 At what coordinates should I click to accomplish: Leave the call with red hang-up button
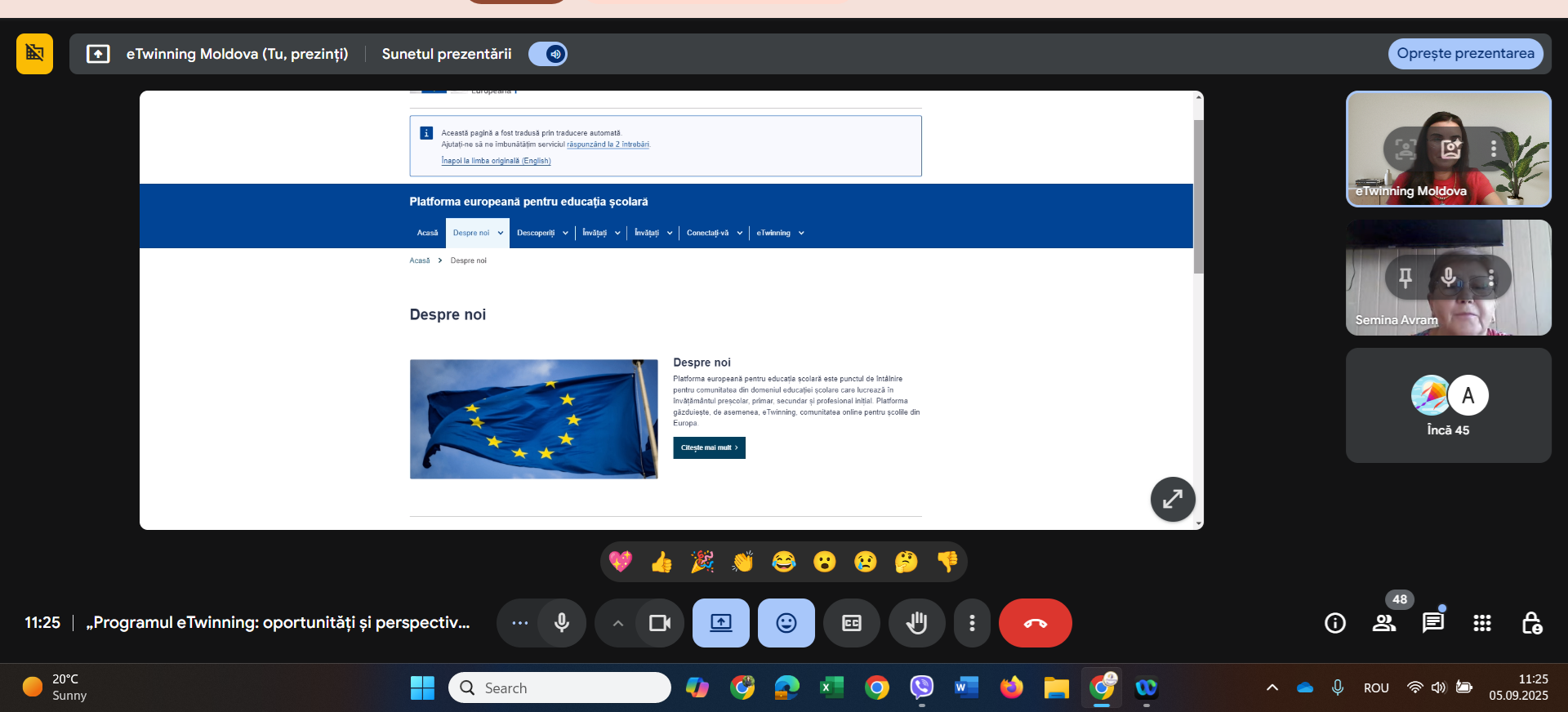coord(1036,623)
